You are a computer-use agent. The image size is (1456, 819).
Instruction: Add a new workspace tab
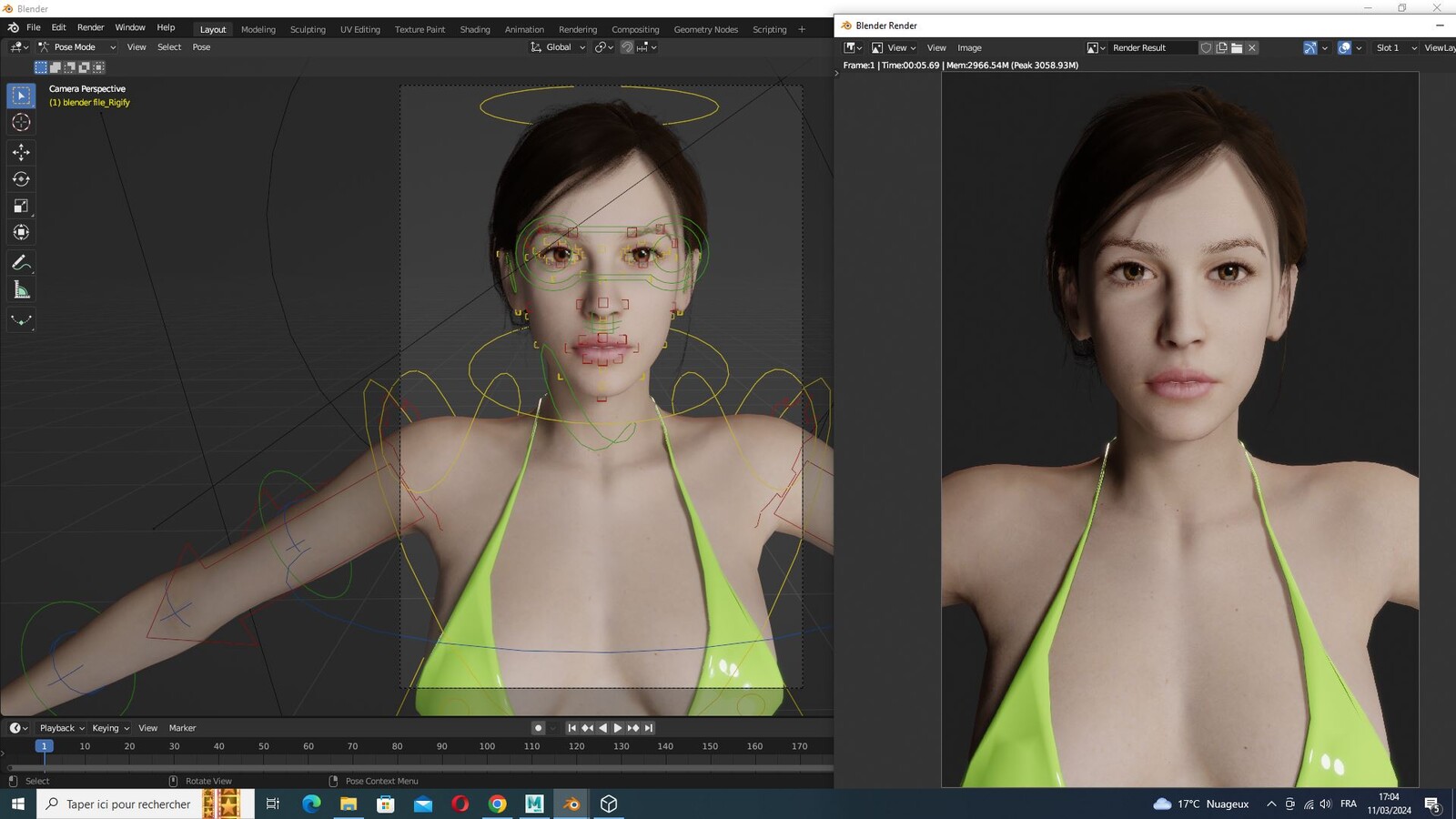click(x=802, y=29)
